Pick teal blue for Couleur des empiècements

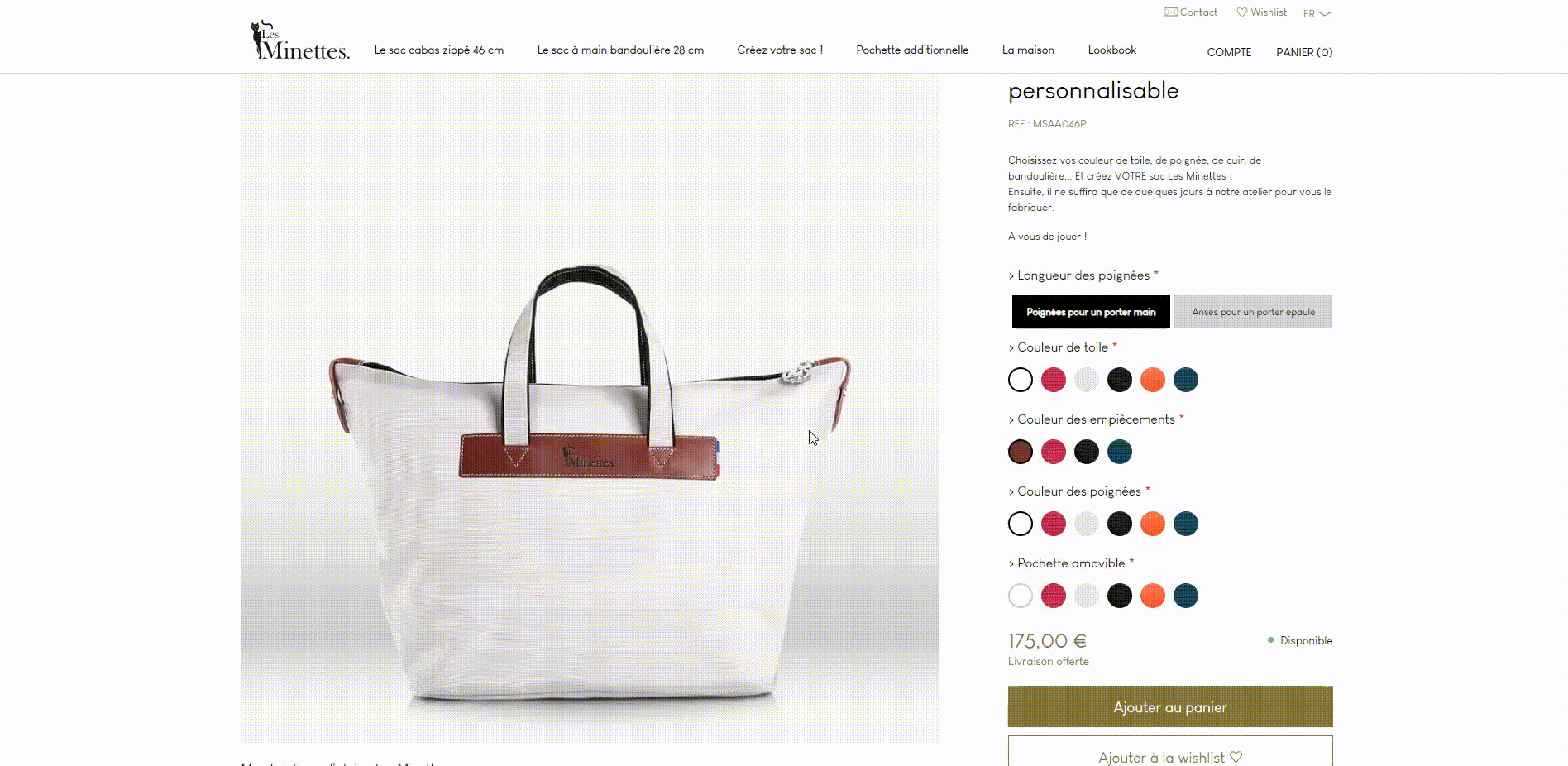pos(1120,452)
